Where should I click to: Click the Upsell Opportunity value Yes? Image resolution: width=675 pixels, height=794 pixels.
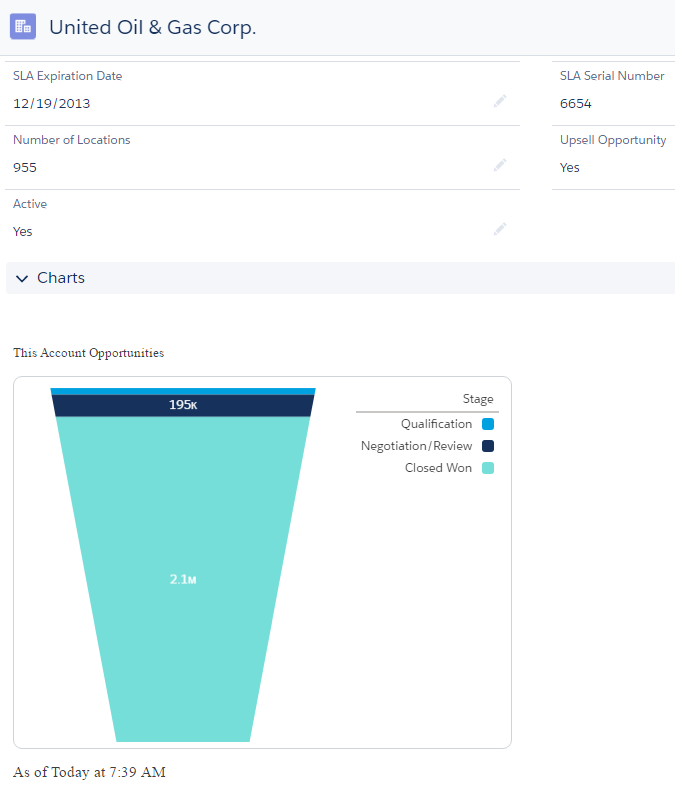point(570,168)
